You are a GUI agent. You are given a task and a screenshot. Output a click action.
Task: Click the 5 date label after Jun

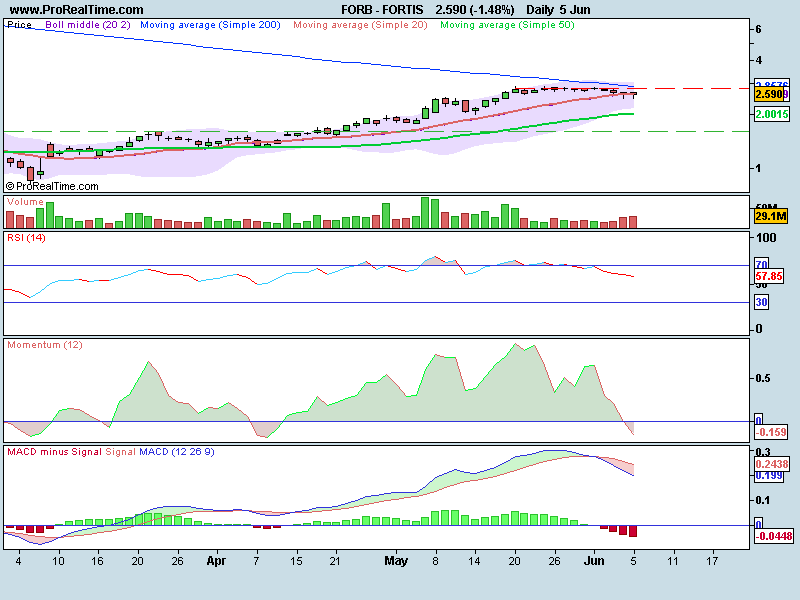coord(633,561)
